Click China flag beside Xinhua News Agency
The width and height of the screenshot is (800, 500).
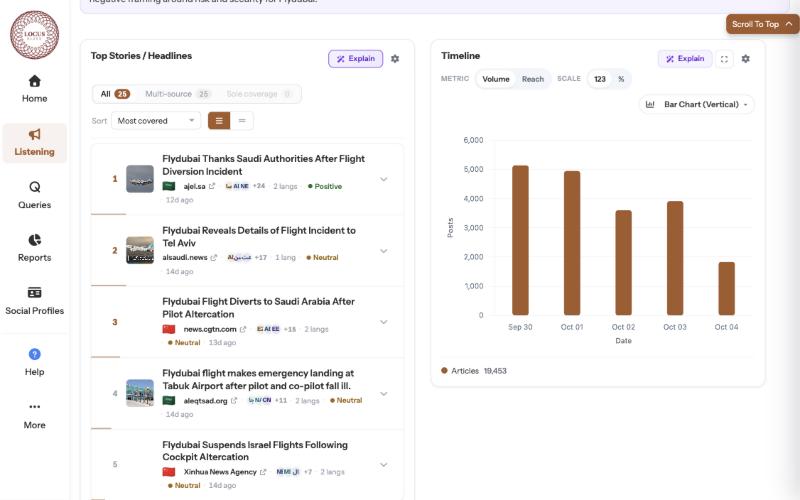tap(169, 472)
